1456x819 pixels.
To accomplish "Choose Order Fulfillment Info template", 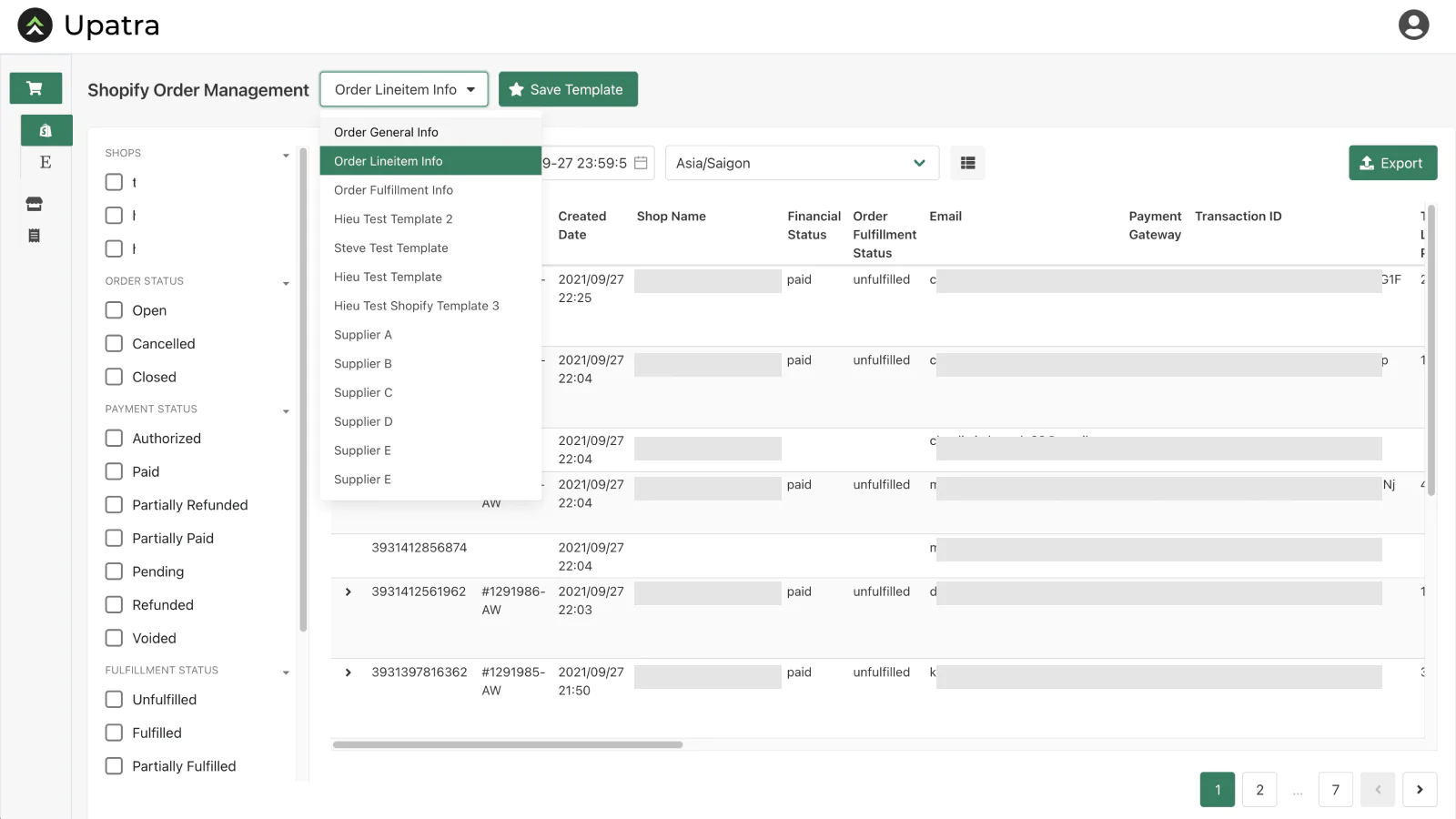I will pos(430,190).
